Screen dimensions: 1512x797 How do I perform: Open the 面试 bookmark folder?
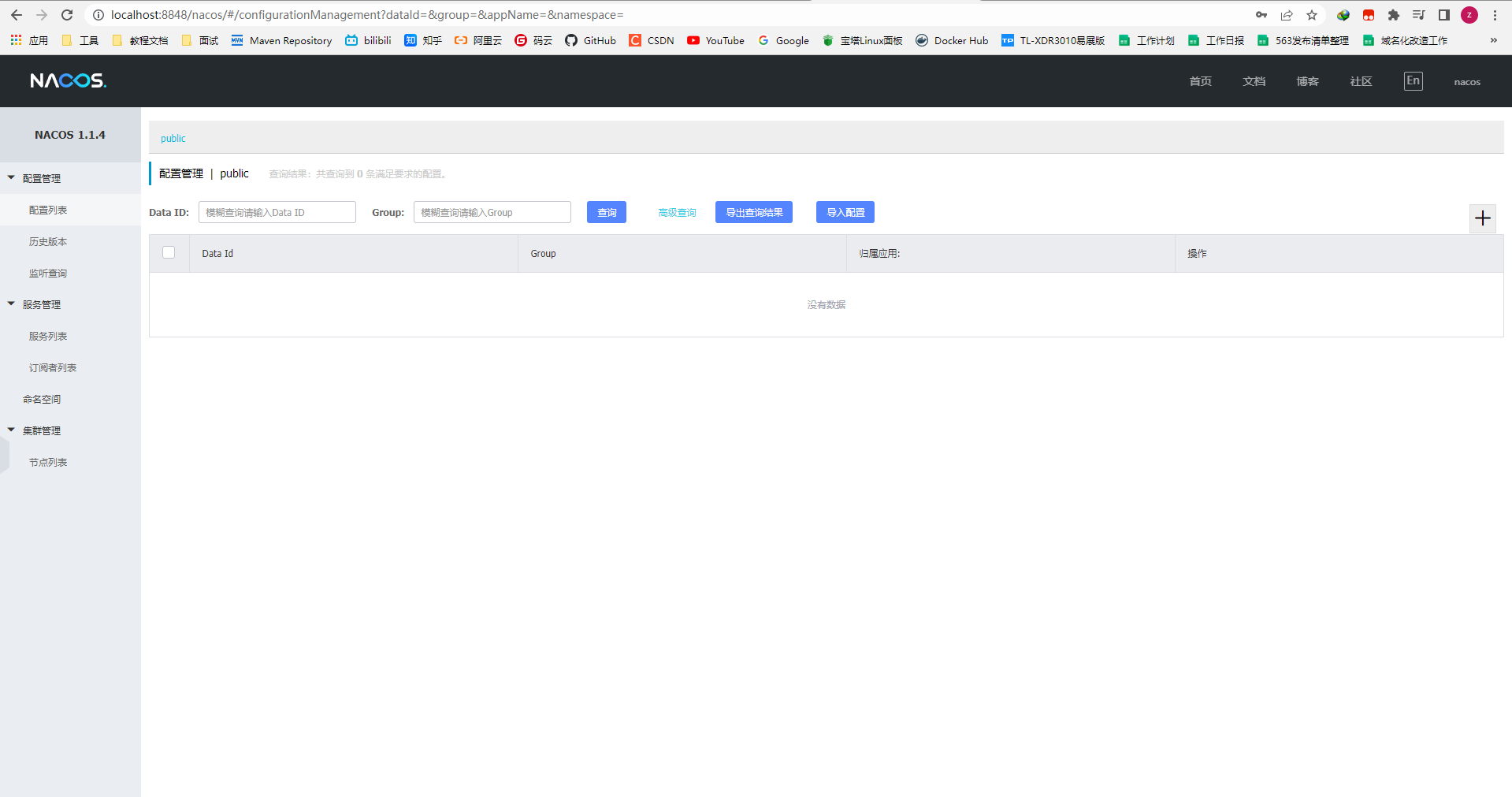point(199,40)
